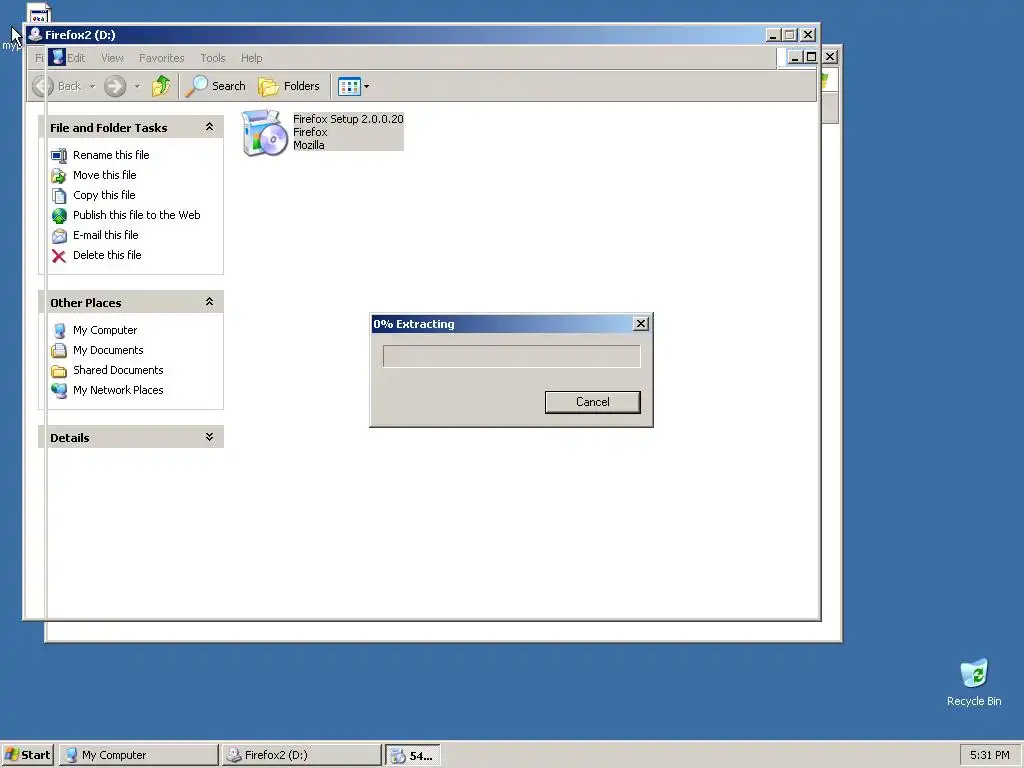This screenshot has width=1024, height=768.
Task: Close the Firefox2 (D:) window
Action: coord(808,35)
